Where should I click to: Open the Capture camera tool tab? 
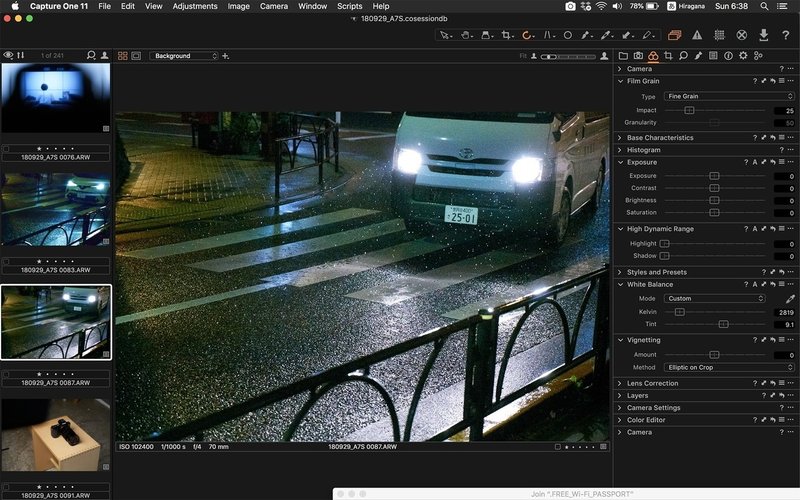tap(638, 56)
